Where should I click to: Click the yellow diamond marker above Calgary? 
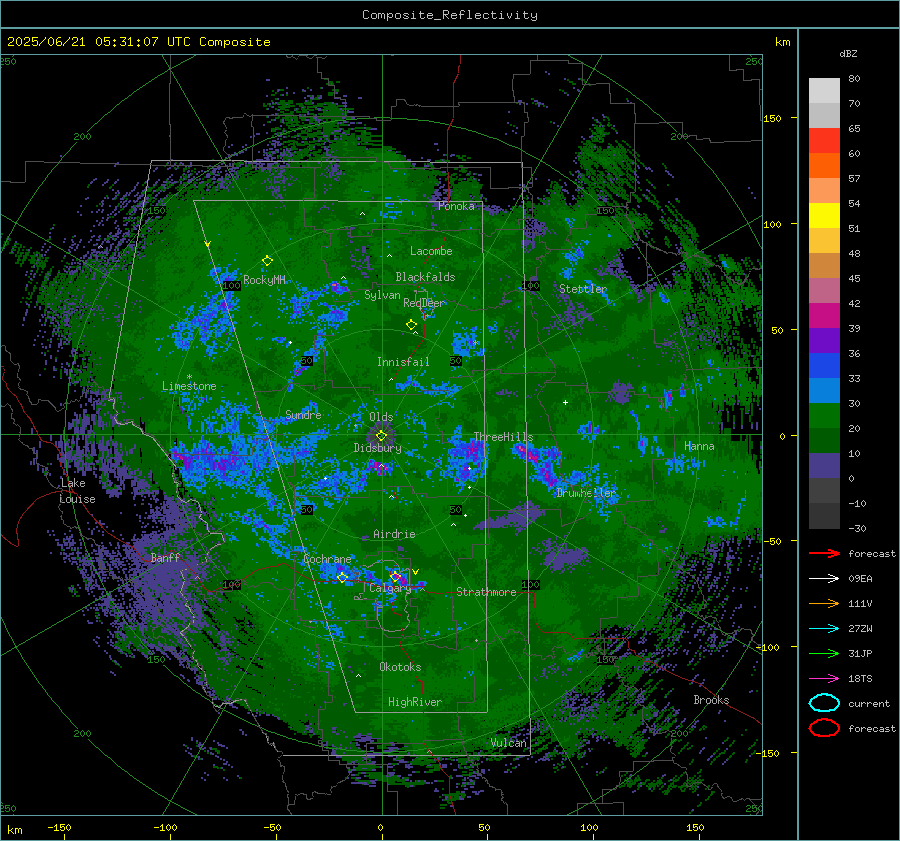click(395, 576)
